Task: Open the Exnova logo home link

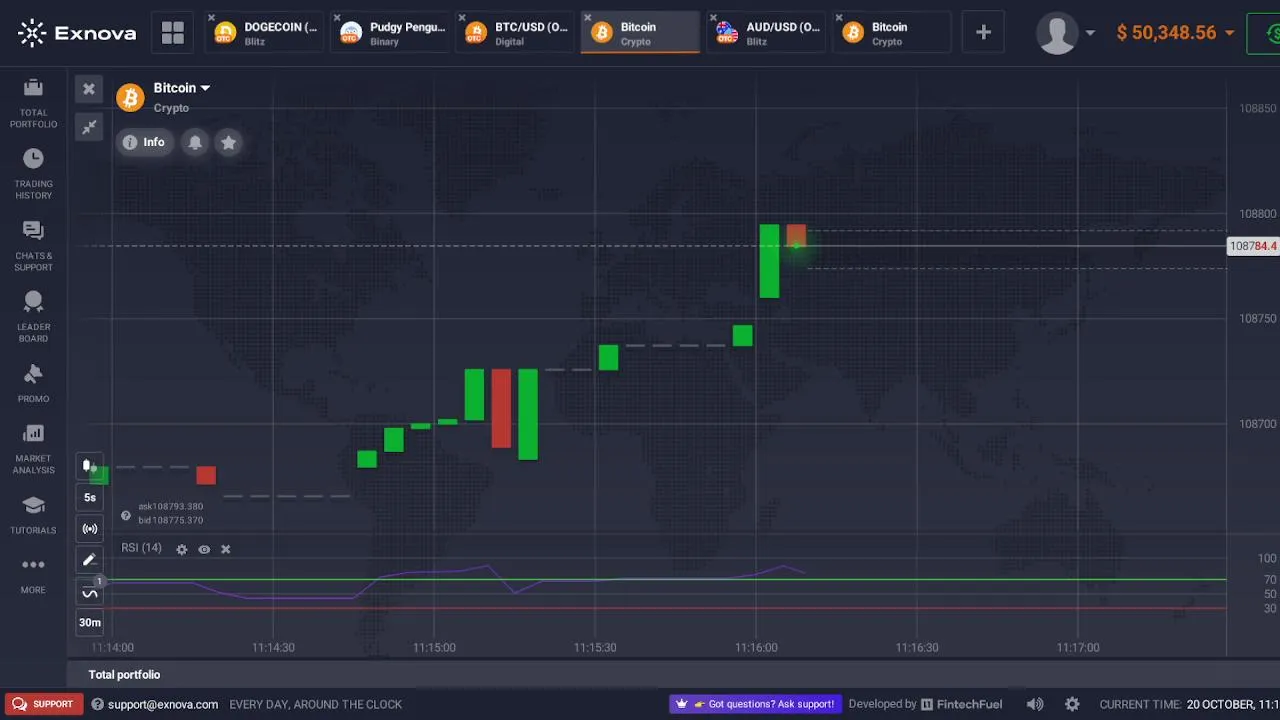Action: tap(77, 33)
